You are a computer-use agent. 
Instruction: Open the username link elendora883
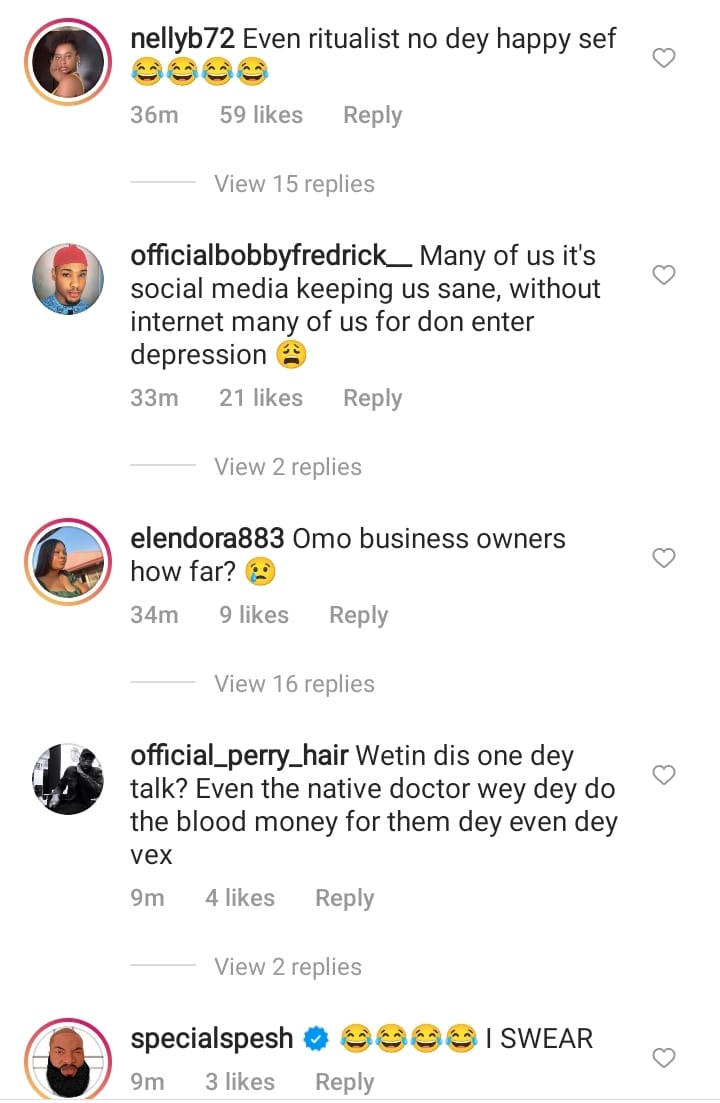(207, 539)
